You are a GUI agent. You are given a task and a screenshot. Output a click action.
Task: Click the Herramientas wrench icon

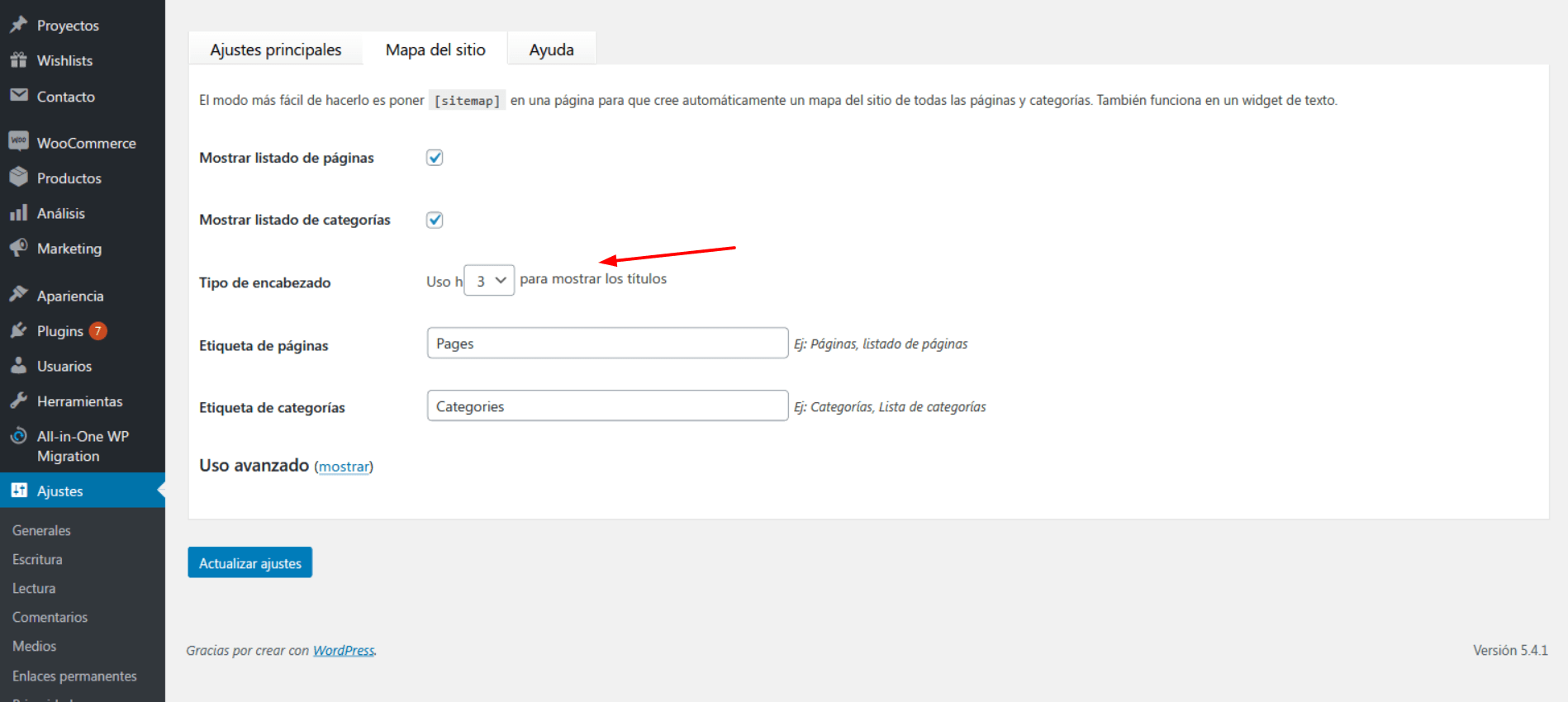tap(18, 401)
